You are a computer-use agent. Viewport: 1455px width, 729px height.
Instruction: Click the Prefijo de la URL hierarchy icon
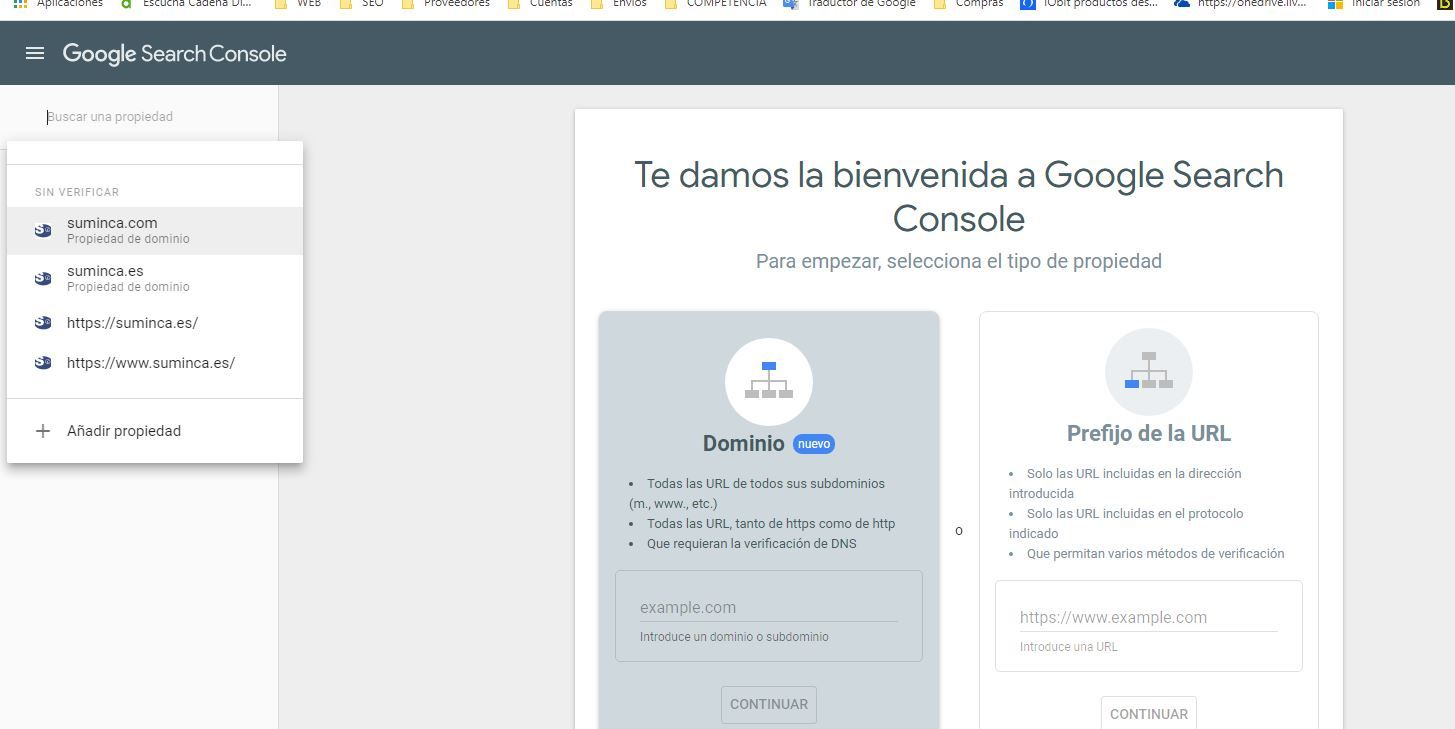[x=1149, y=371]
